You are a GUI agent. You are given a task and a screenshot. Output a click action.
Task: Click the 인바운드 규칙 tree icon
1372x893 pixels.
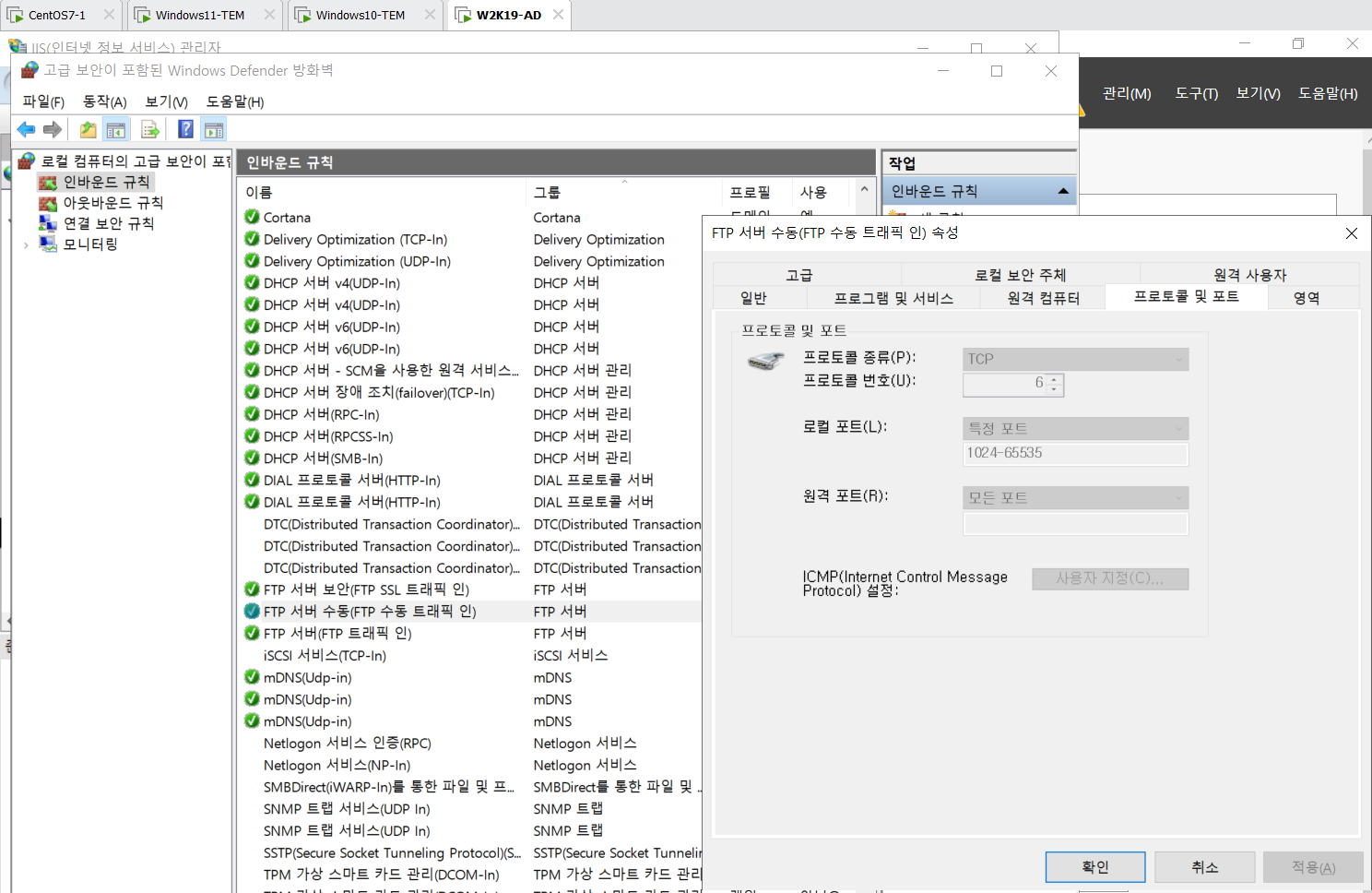click(48, 183)
